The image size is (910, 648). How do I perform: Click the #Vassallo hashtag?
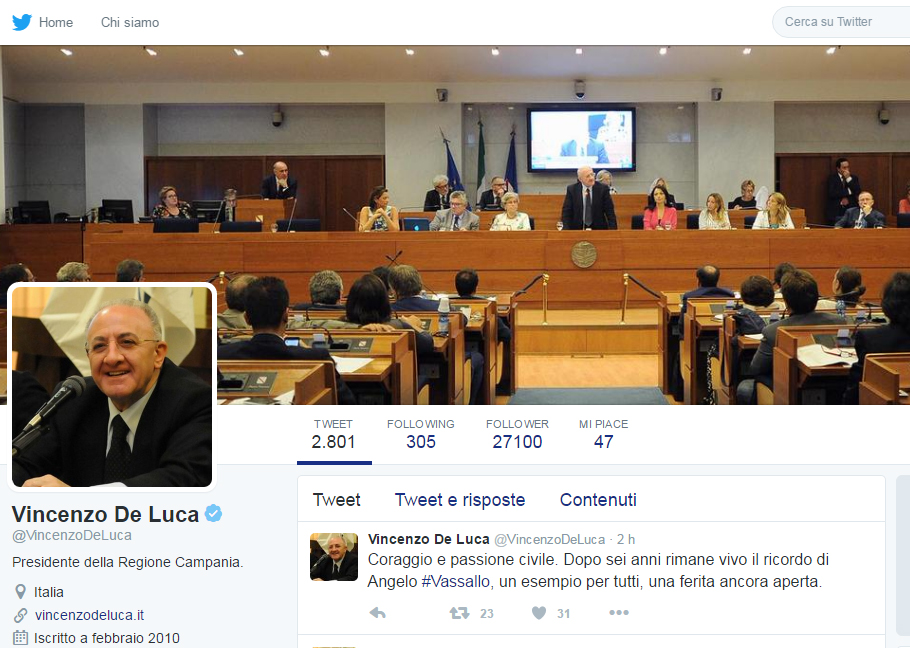point(456,581)
